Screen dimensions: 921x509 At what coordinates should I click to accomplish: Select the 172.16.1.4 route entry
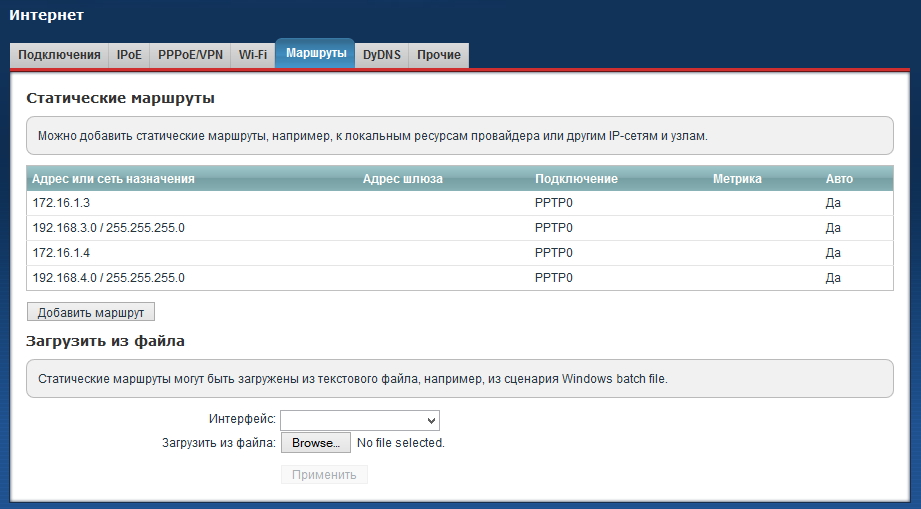coord(62,253)
